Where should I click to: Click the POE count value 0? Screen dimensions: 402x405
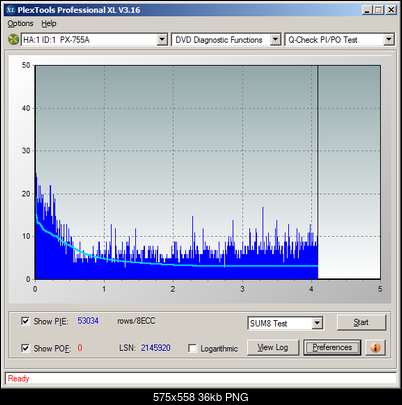coord(80,348)
